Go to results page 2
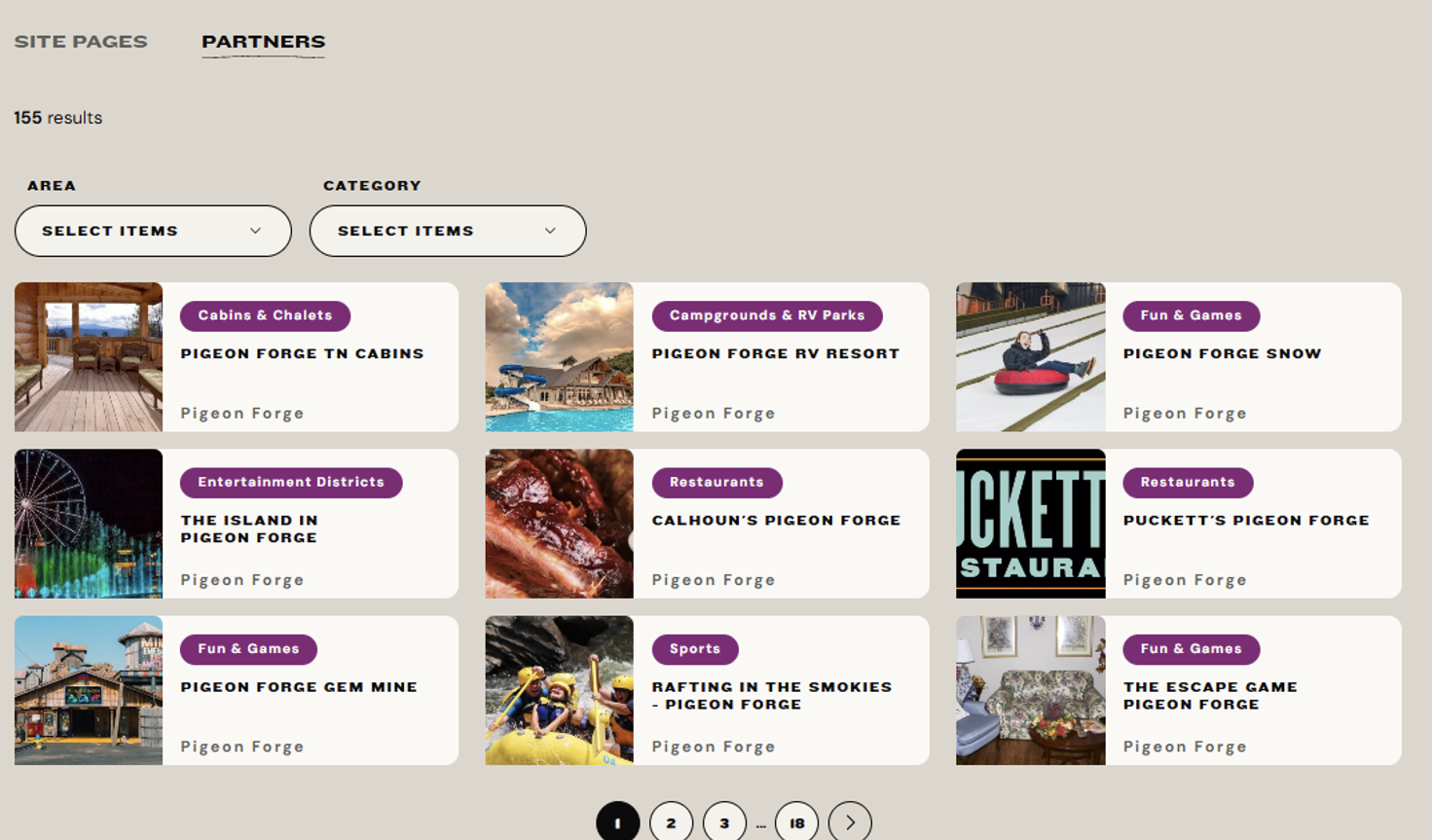Screen dimensions: 1432x840 (671, 822)
